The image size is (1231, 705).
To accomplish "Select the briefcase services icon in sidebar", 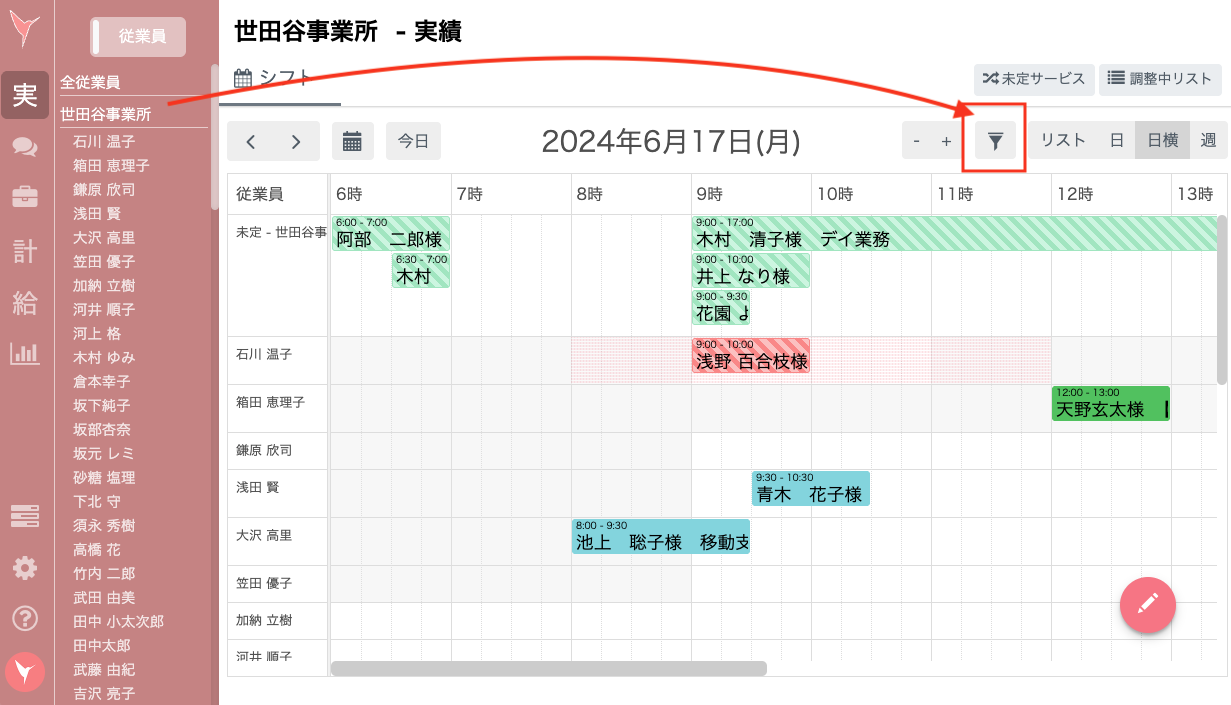I will pyautogui.click(x=25, y=195).
